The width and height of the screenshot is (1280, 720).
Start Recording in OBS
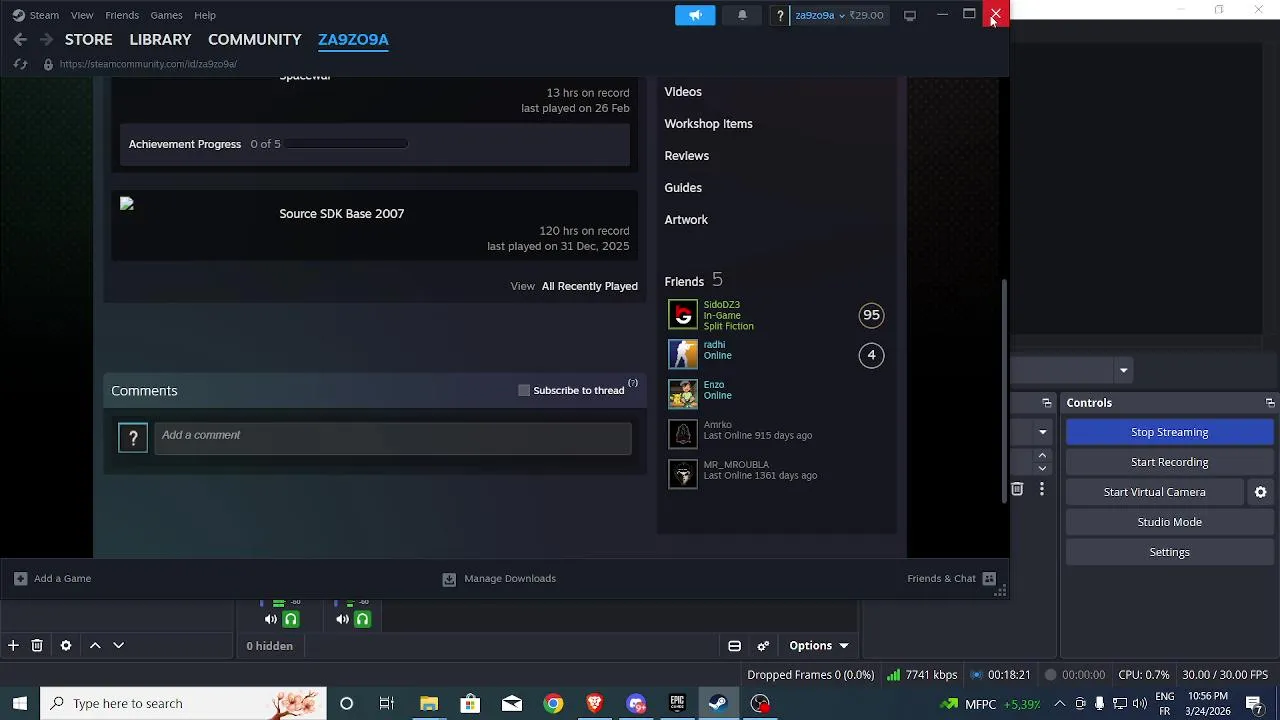pos(1169,462)
